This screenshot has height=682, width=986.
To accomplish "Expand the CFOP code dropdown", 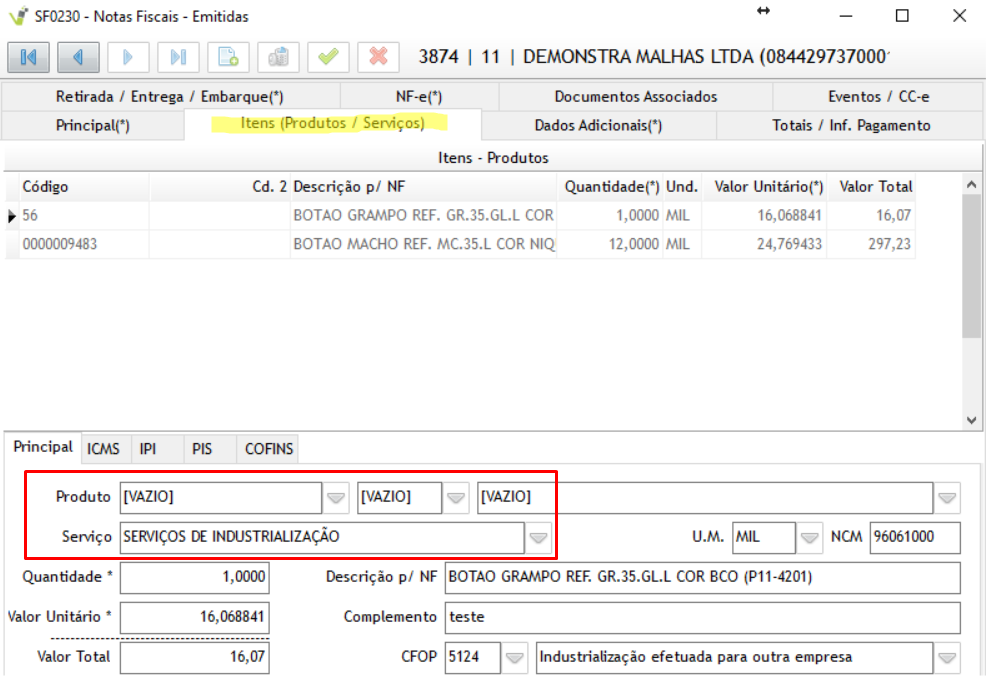I will pos(514,658).
